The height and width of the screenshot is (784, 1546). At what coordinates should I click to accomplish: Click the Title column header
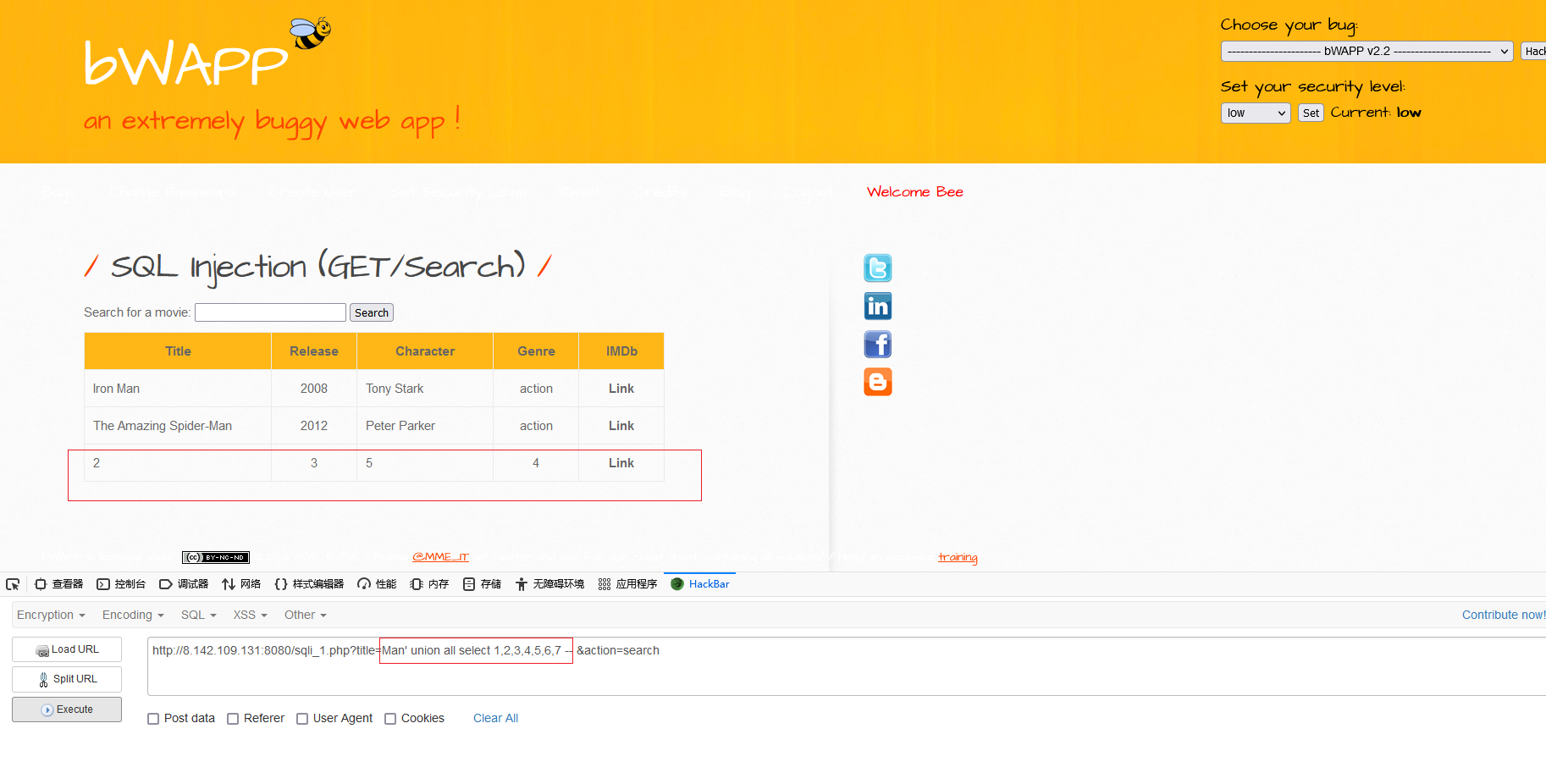tap(178, 351)
